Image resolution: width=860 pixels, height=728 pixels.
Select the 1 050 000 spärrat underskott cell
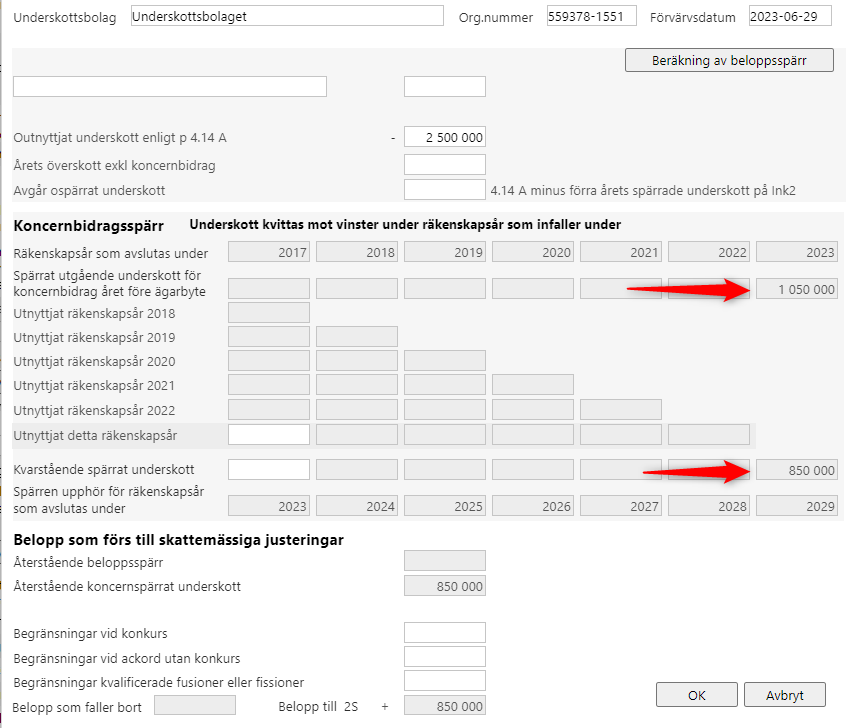797,289
